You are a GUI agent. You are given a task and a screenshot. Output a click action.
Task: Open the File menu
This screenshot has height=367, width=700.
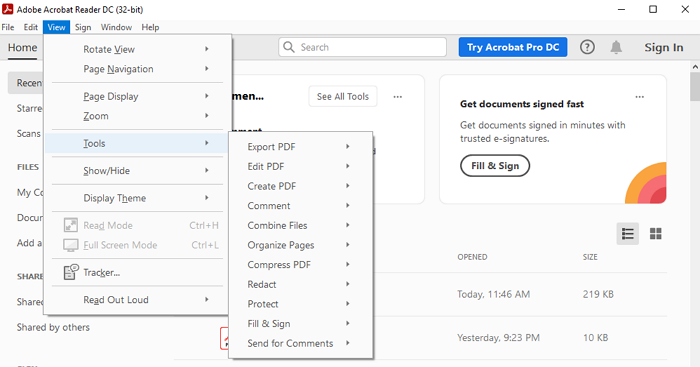click(8, 27)
